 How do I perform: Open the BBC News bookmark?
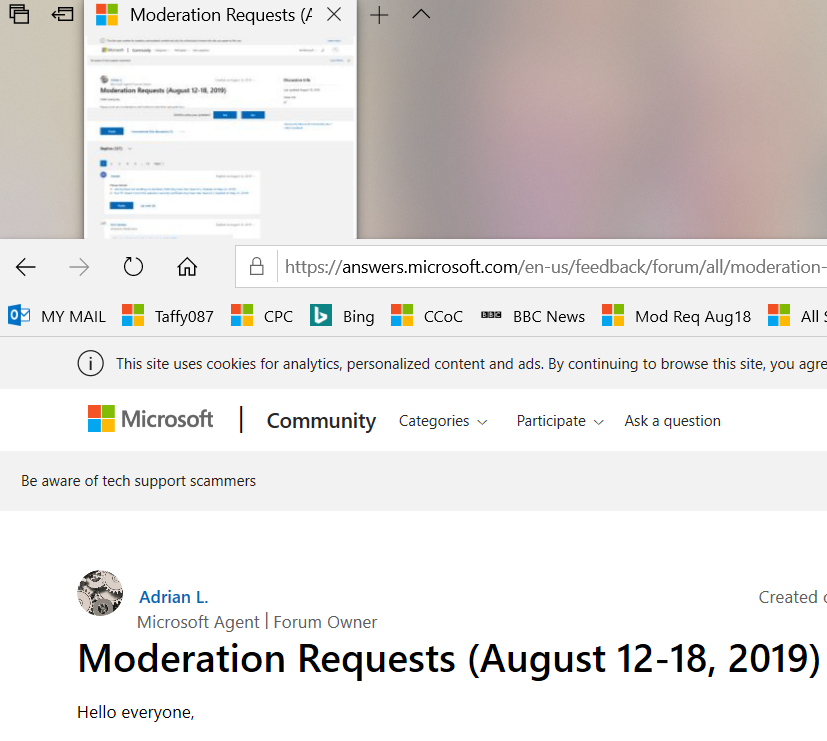(x=533, y=316)
